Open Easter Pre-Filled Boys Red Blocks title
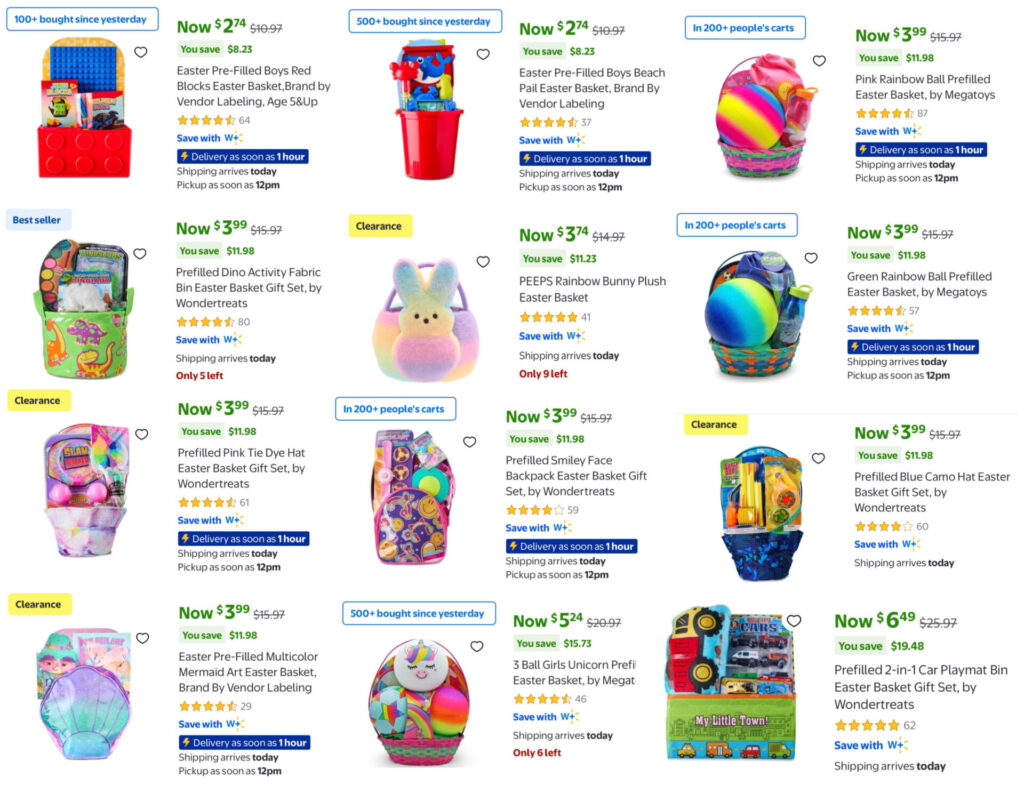This screenshot has height=809, width=1024. click(253, 86)
